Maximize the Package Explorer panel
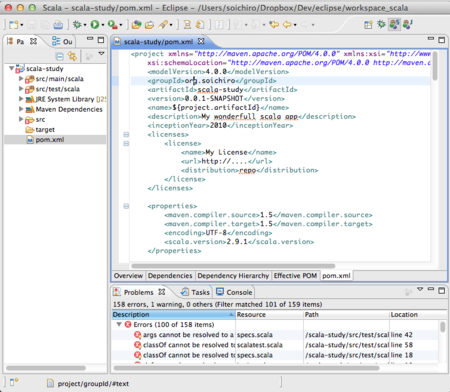450x392 pixels. pyautogui.click(x=101, y=40)
